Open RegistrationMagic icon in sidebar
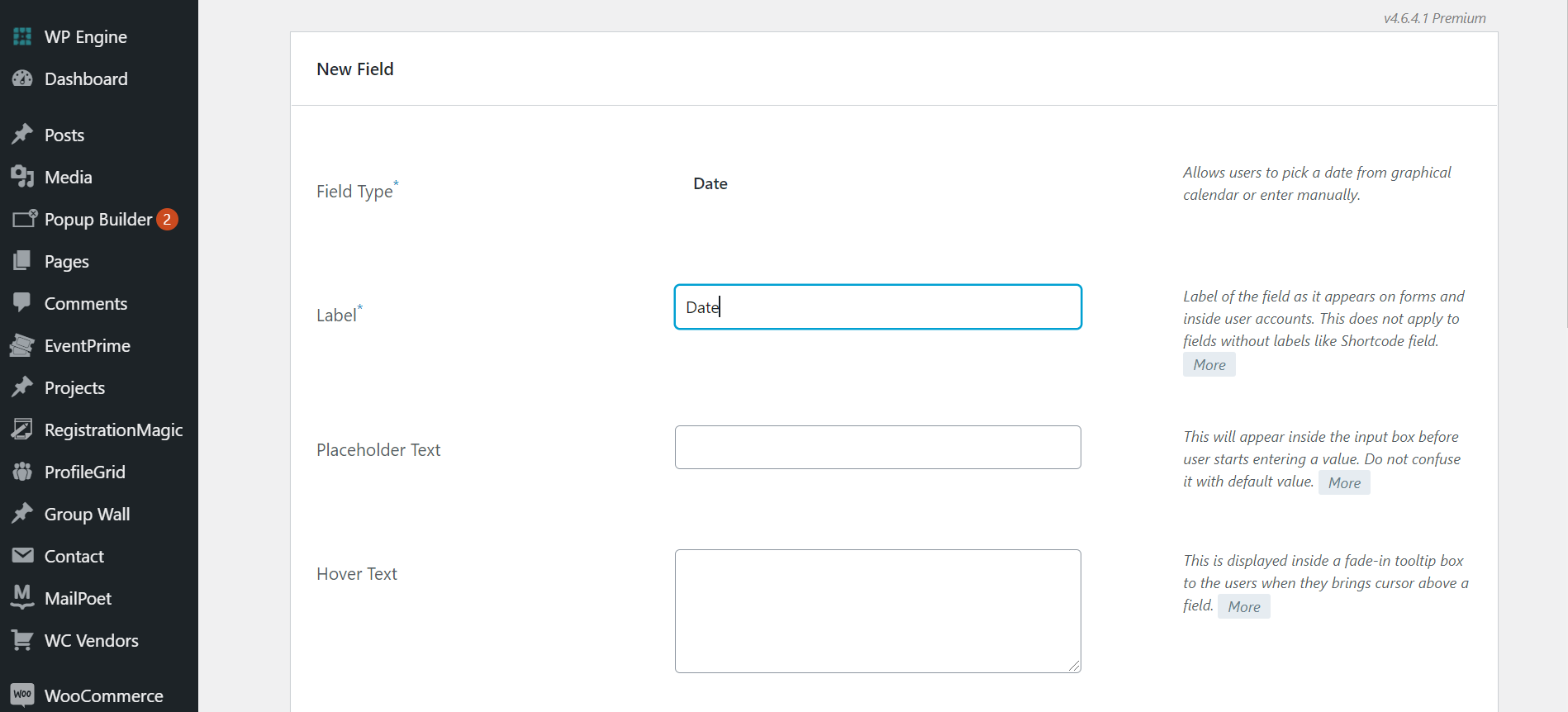1568x712 pixels. coord(22,430)
